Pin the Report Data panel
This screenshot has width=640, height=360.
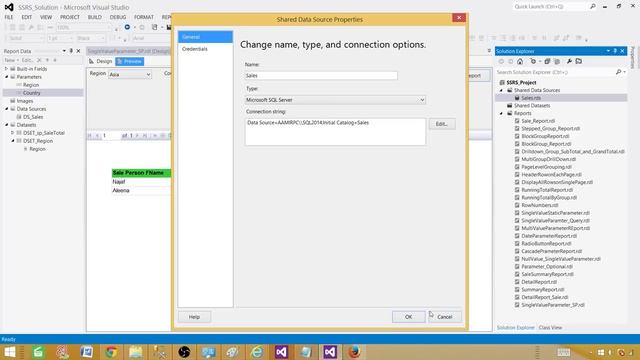[71, 51]
